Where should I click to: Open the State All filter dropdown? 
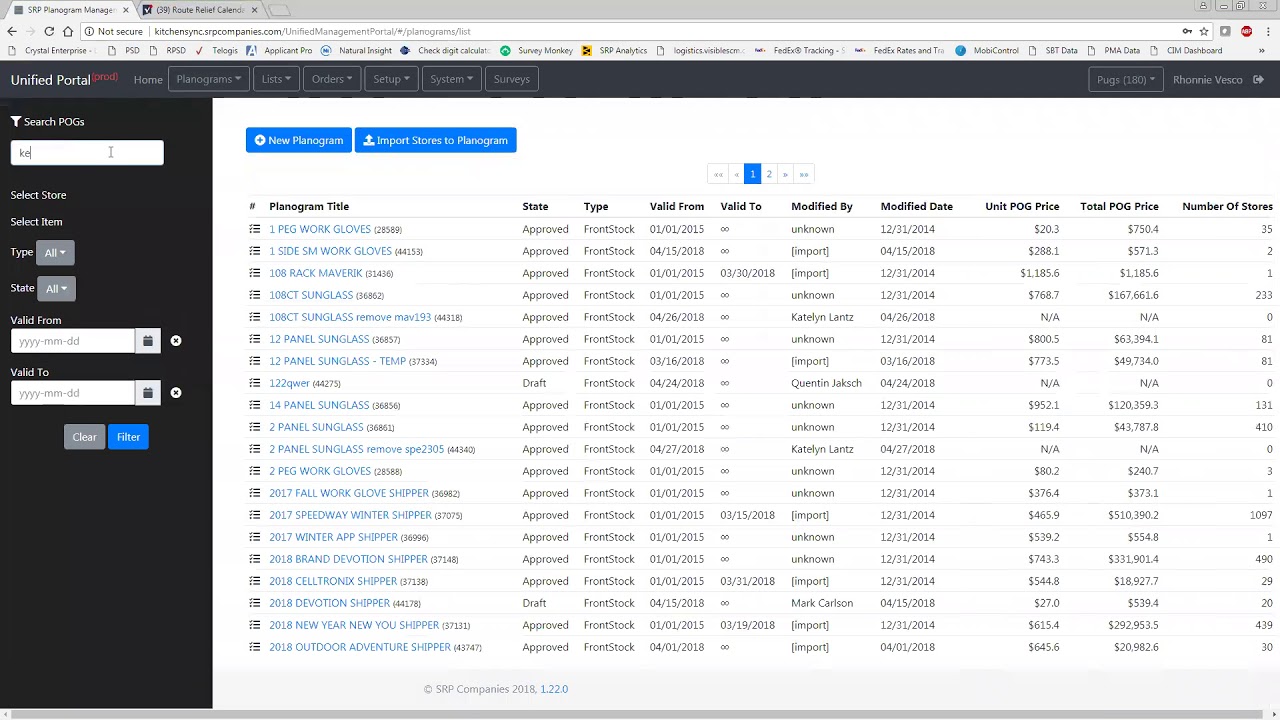57,288
